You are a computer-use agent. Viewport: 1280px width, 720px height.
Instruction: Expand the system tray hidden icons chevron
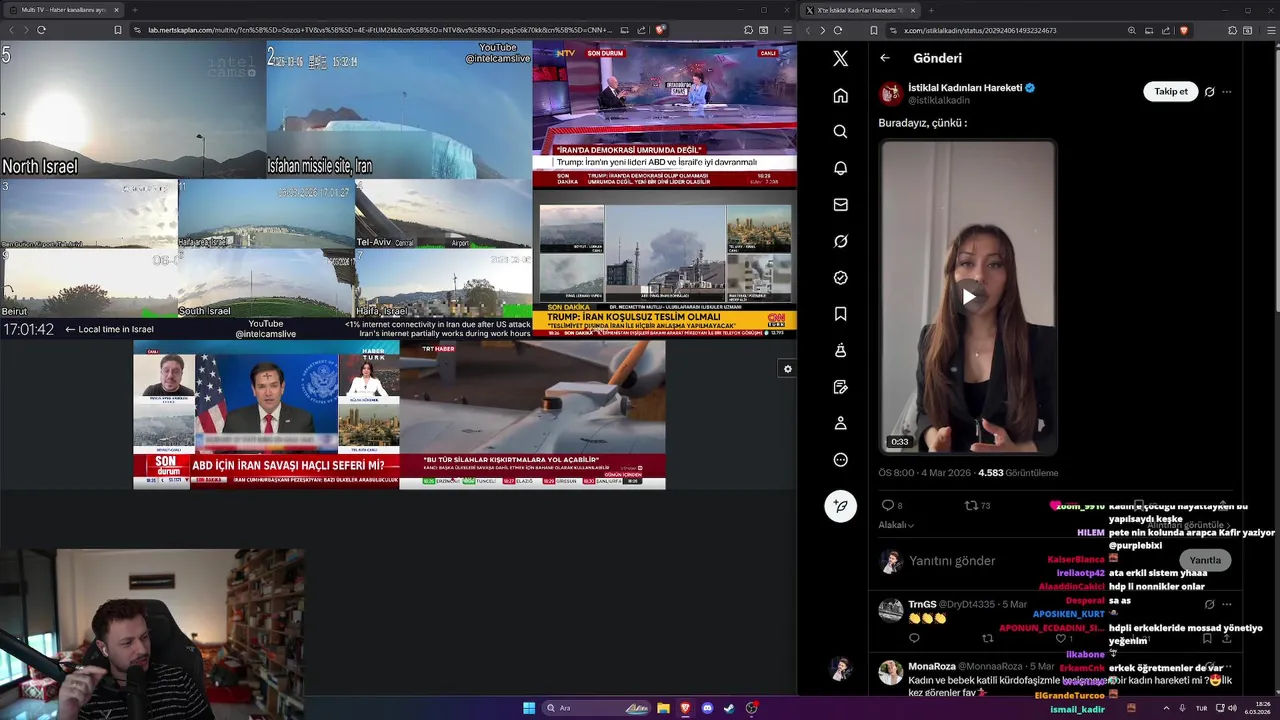pyautogui.click(x=1166, y=708)
